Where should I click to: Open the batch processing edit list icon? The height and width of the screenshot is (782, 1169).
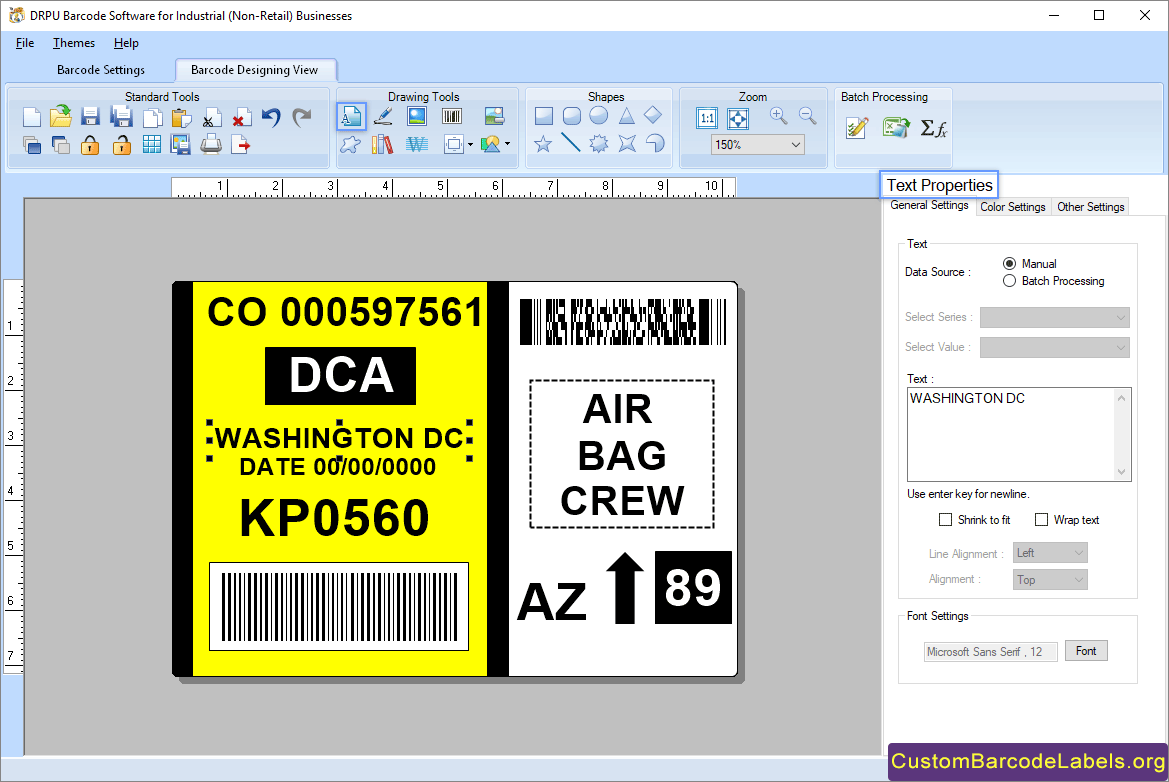click(x=857, y=127)
